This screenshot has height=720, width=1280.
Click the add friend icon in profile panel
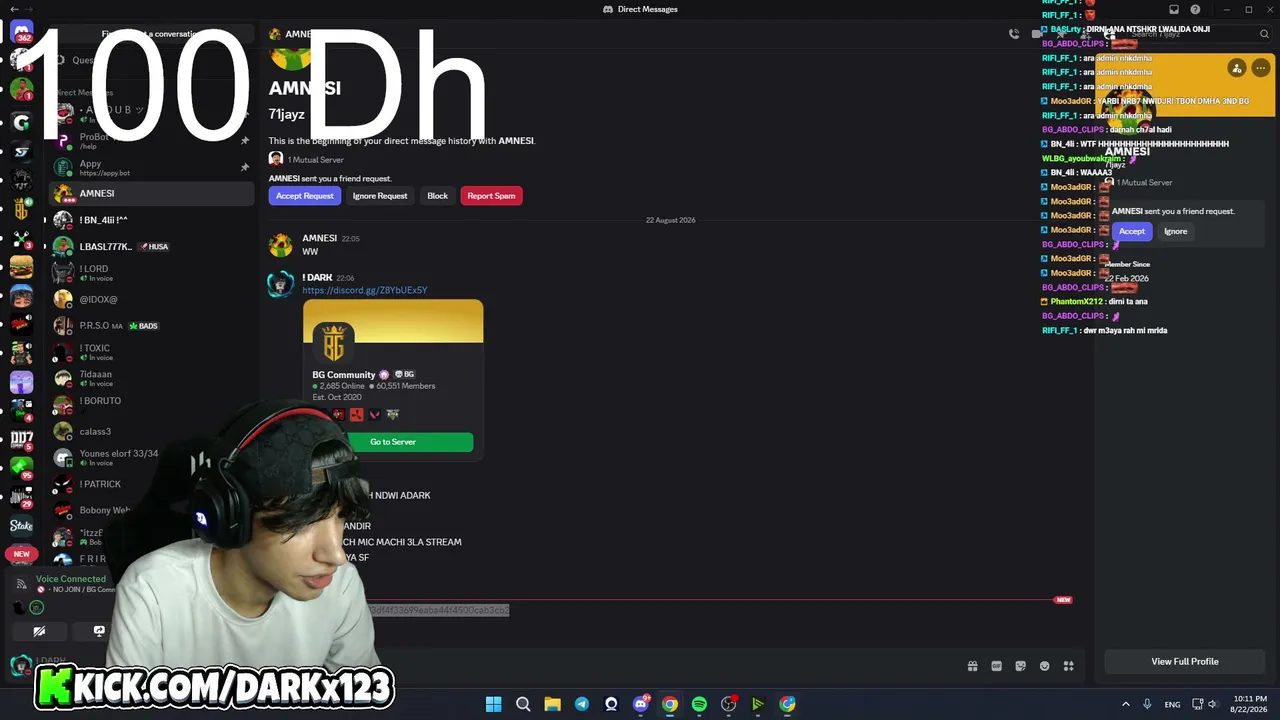pyautogui.click(x=1237, y=68)
